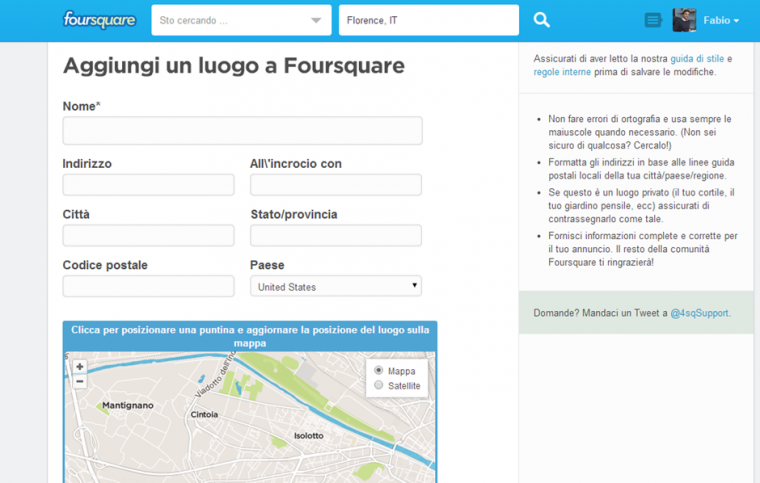Click the Cintoia label on the map
The height and width of the screenshot is (483, 760).
(x=204, y=415)
